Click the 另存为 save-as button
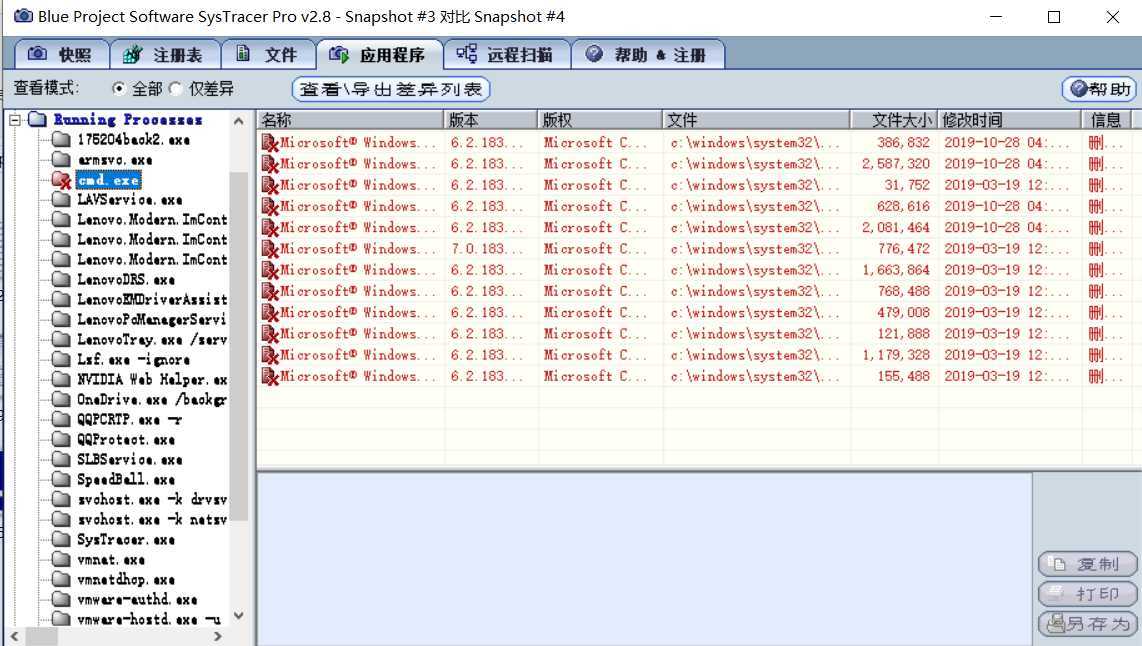1142x646 pixels. 1087,623
